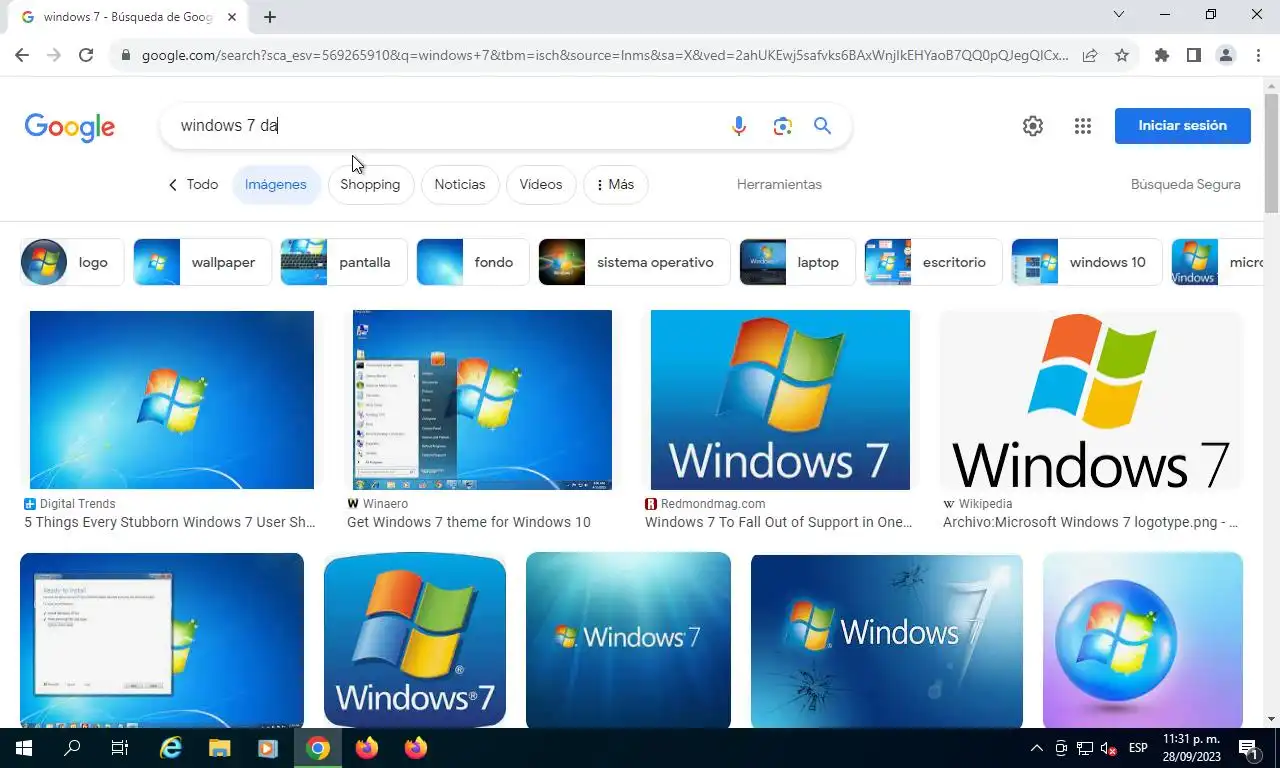
Task: Open the Google apps grid
Action: (1083, 126)
